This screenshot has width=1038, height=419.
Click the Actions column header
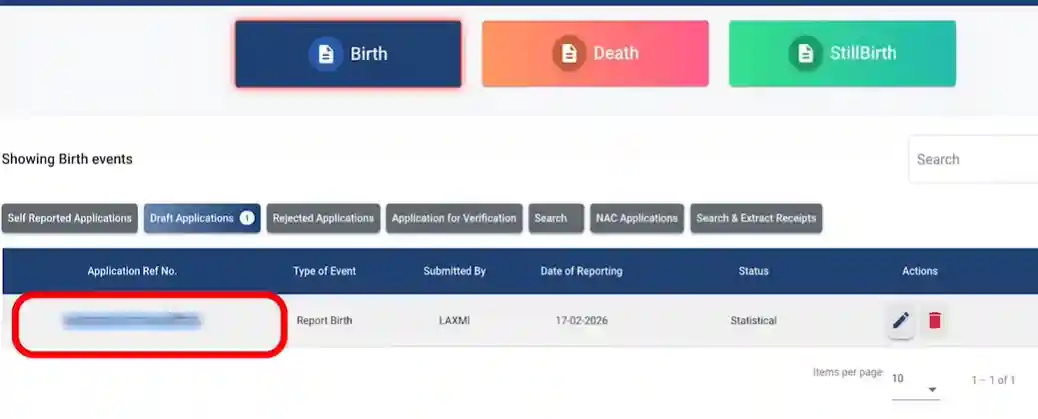pyautogui.click(x=920, y=271)
